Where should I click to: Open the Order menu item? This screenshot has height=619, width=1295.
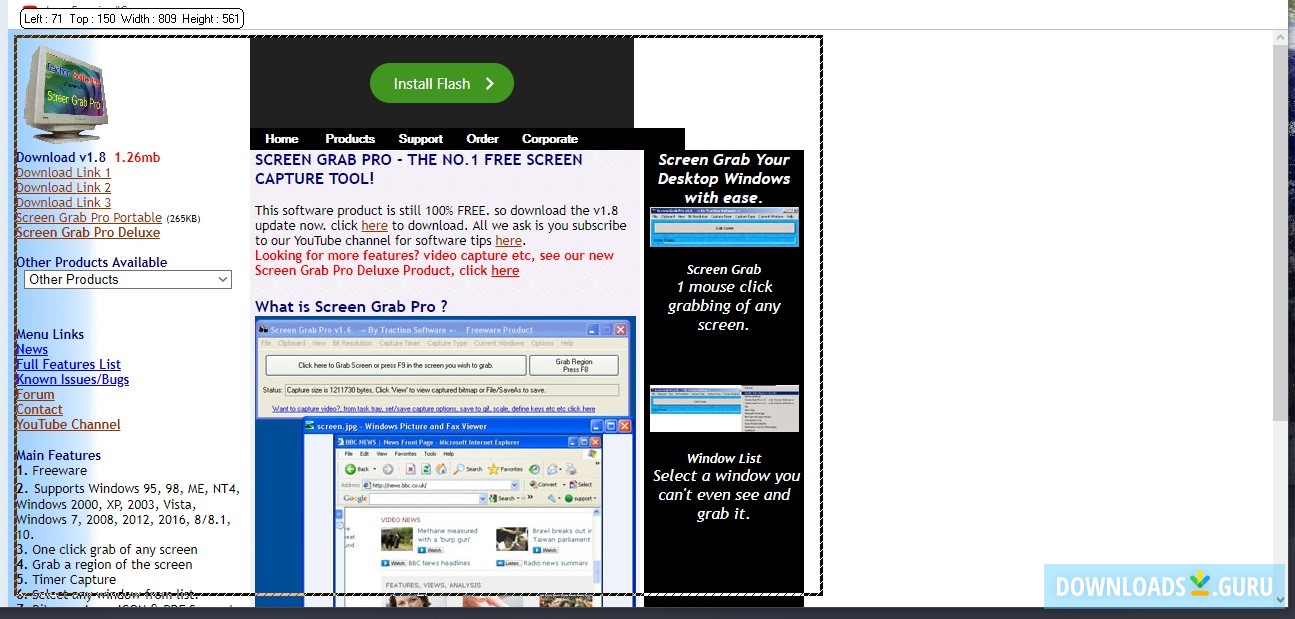click(x=482, y=139)
